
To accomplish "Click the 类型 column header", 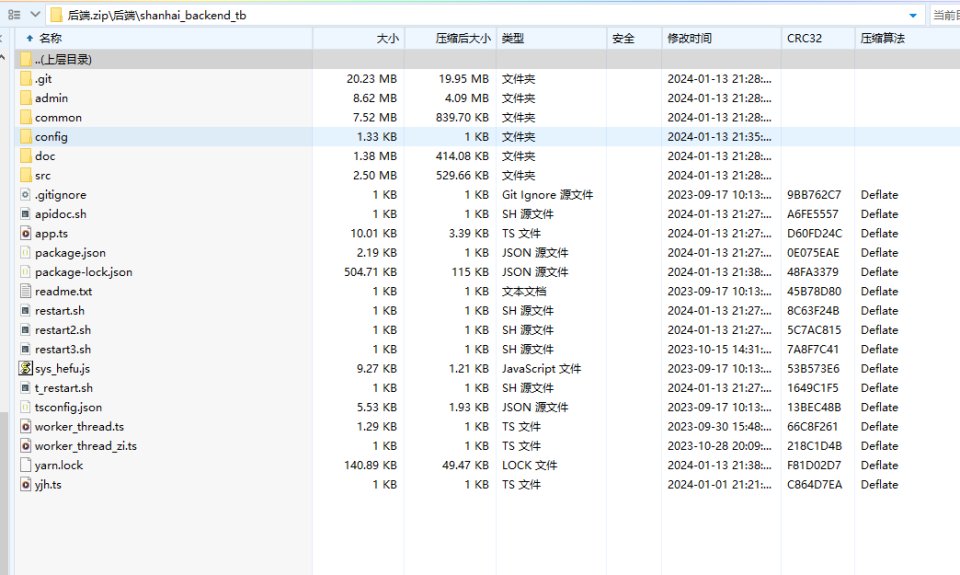I will pos(512,38).
